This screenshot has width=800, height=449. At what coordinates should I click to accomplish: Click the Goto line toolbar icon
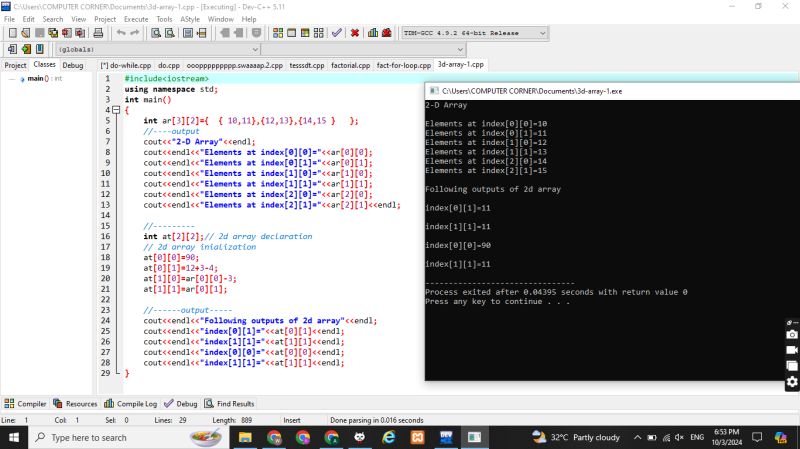coord(202,33)
